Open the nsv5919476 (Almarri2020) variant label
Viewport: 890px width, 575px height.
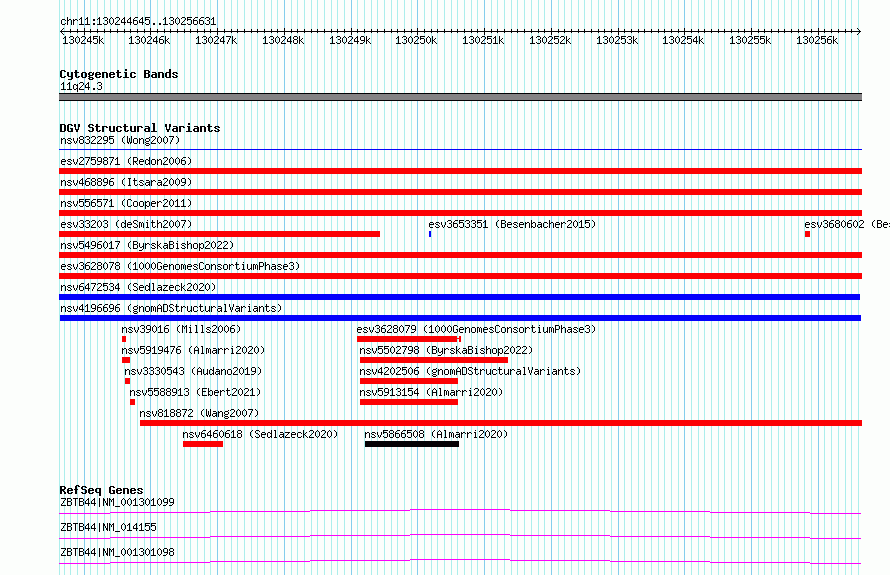(193, 350)
